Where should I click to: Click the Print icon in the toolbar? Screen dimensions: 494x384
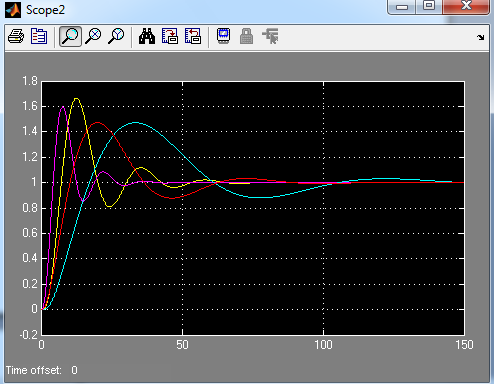(16, 36)
